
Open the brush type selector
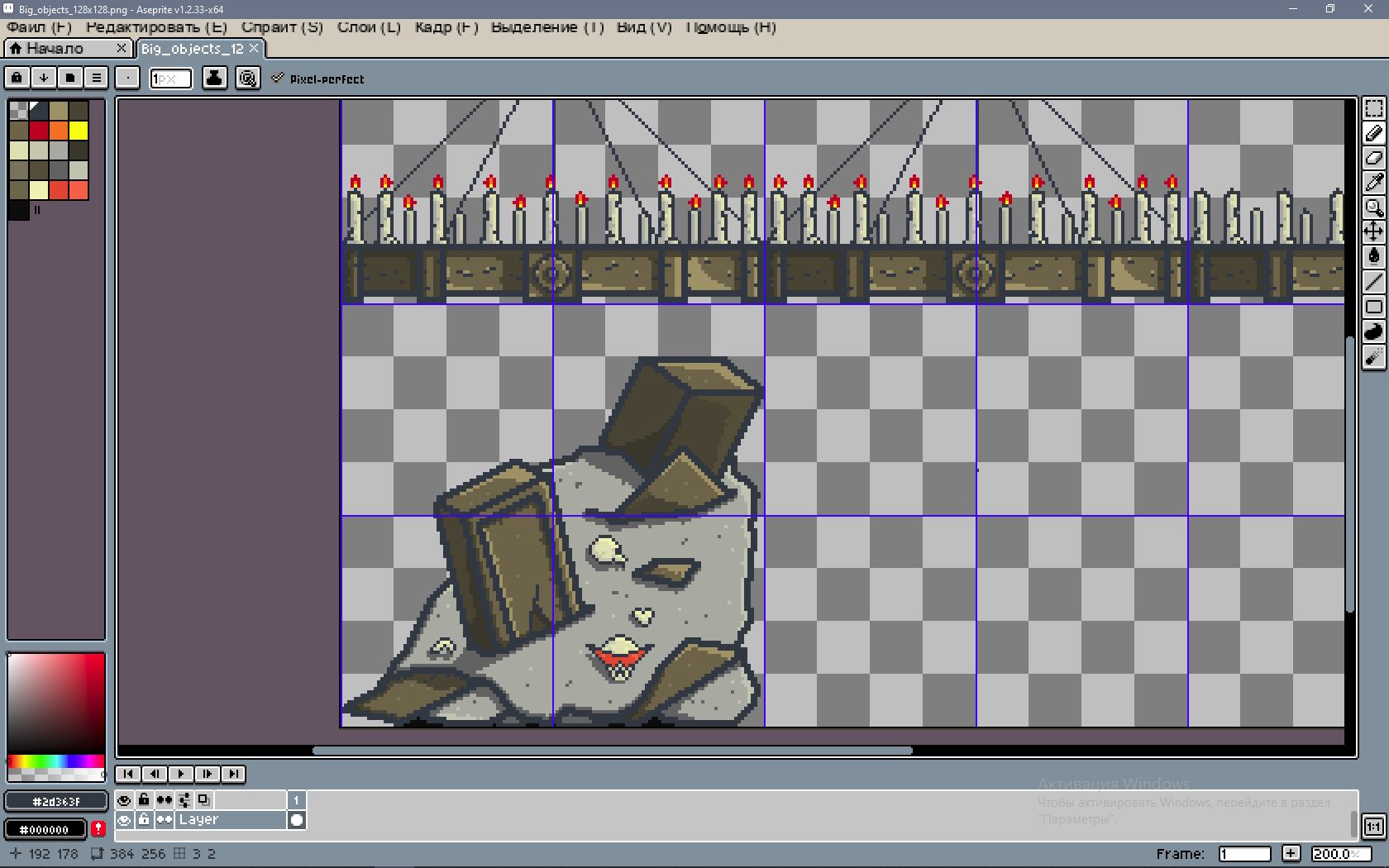[127, 78]
